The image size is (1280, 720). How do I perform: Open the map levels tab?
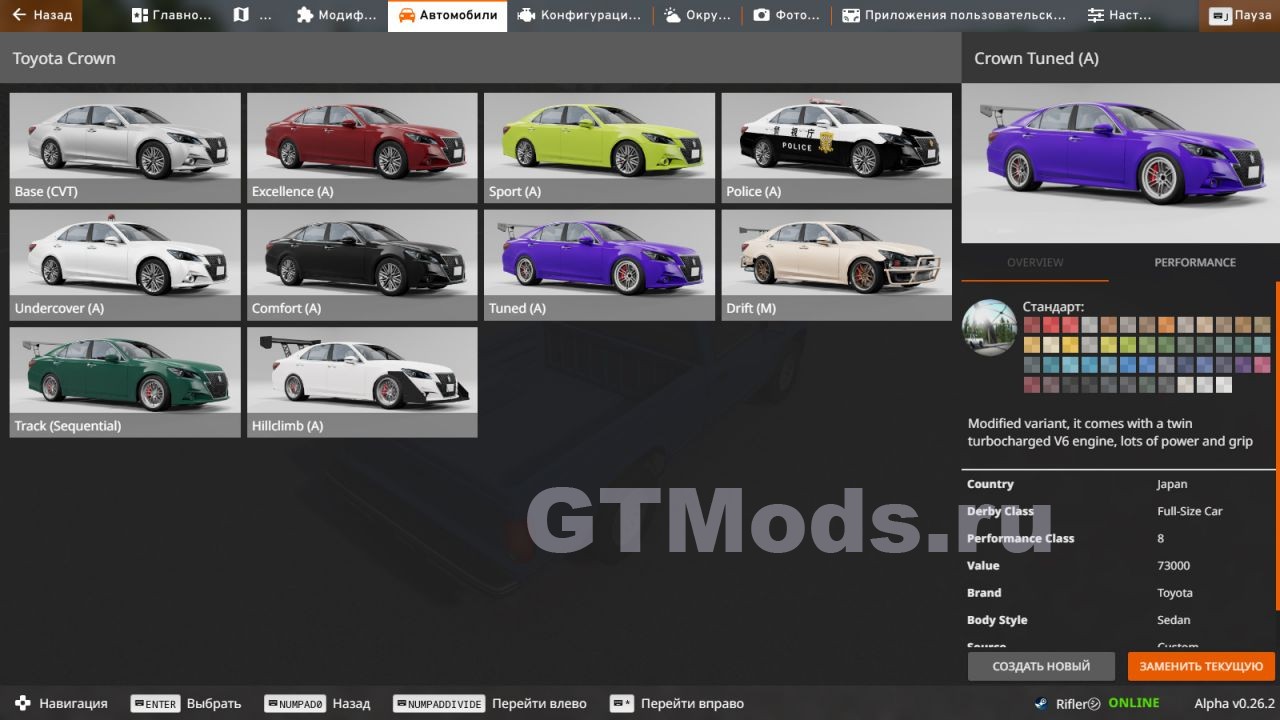pos(251,15)
